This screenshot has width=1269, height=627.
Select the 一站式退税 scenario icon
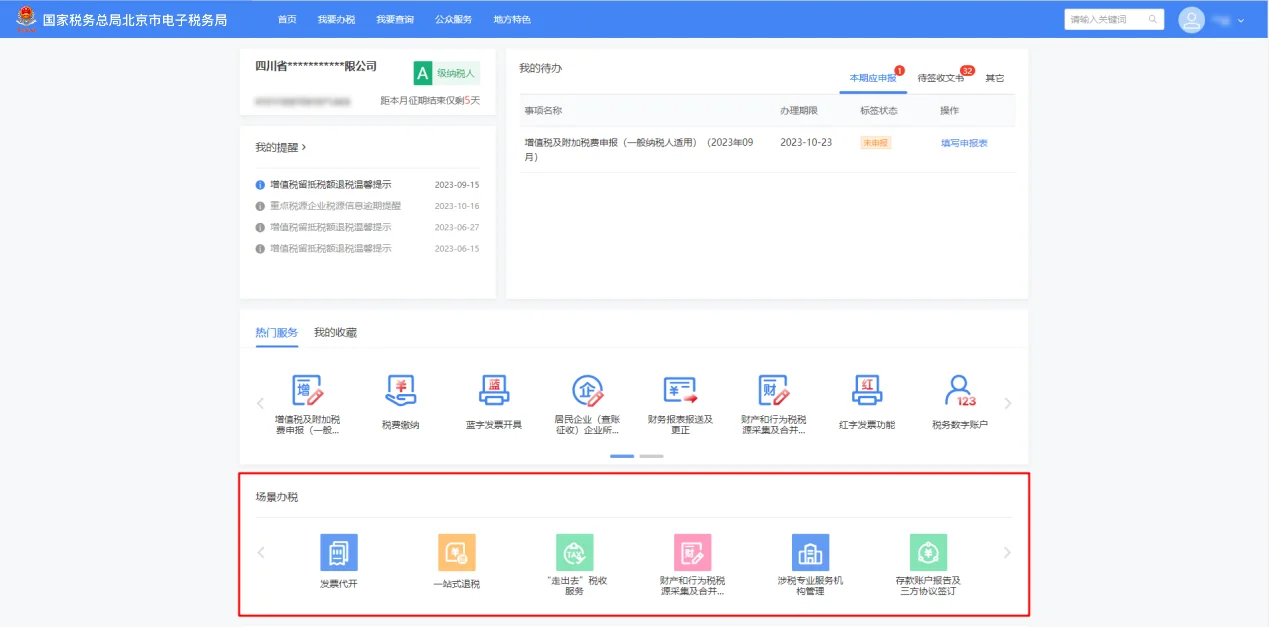pyautogui.click(x=456, y=552)
